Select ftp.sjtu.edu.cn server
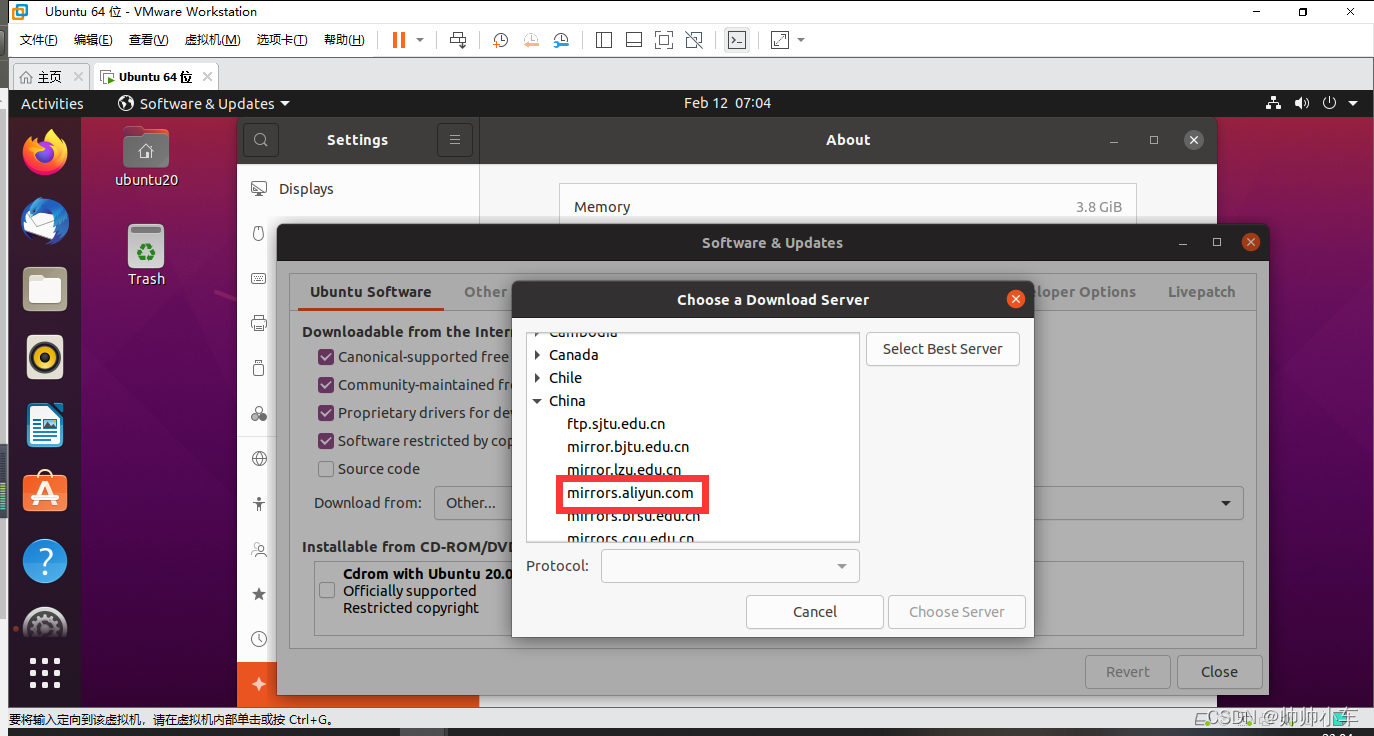Image resolution: width=1374 pixels, height=736 pixels. (616, 424)
